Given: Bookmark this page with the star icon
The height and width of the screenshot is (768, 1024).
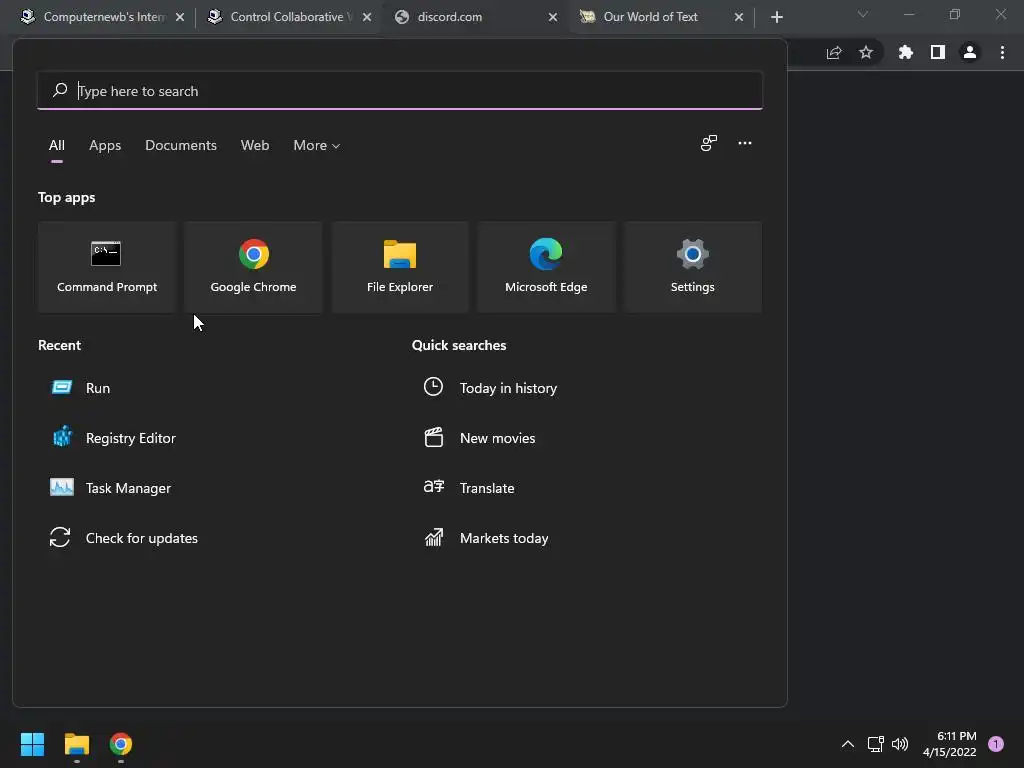Looking at the screenshot, I should click(866, 52).
